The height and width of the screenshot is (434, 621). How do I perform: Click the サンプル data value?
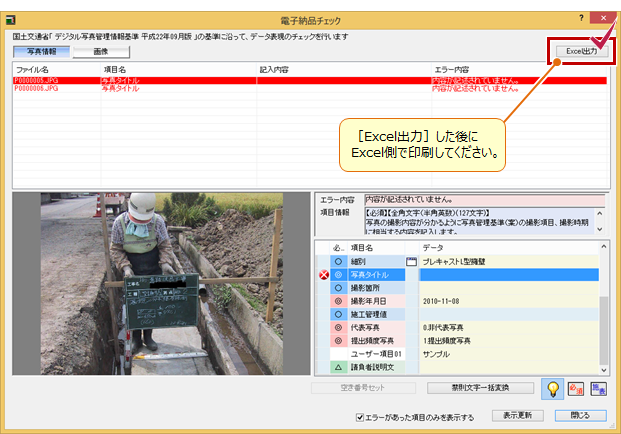[436, 354]
